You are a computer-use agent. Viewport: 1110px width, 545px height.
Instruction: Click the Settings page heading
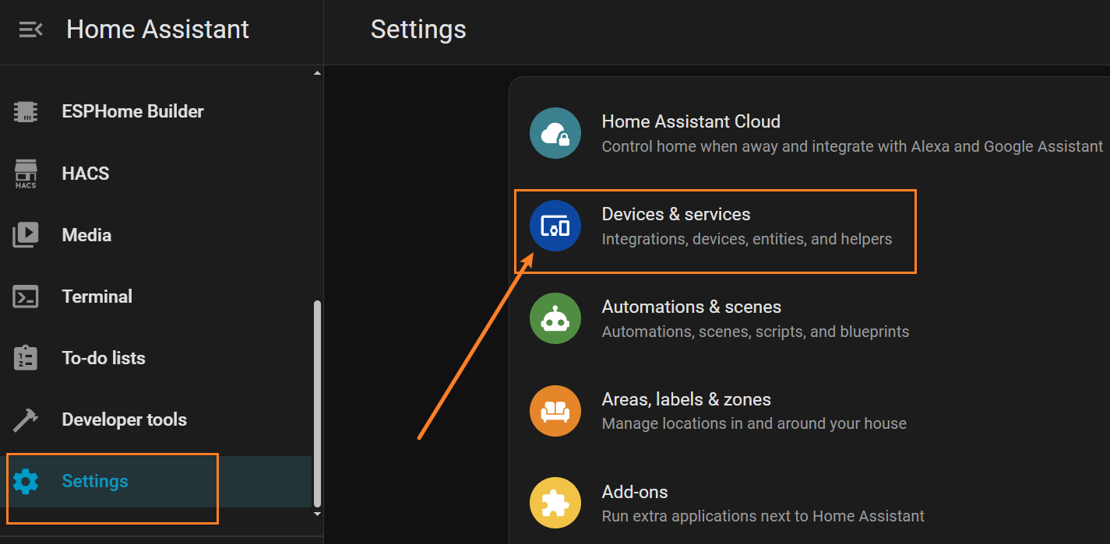418,30
